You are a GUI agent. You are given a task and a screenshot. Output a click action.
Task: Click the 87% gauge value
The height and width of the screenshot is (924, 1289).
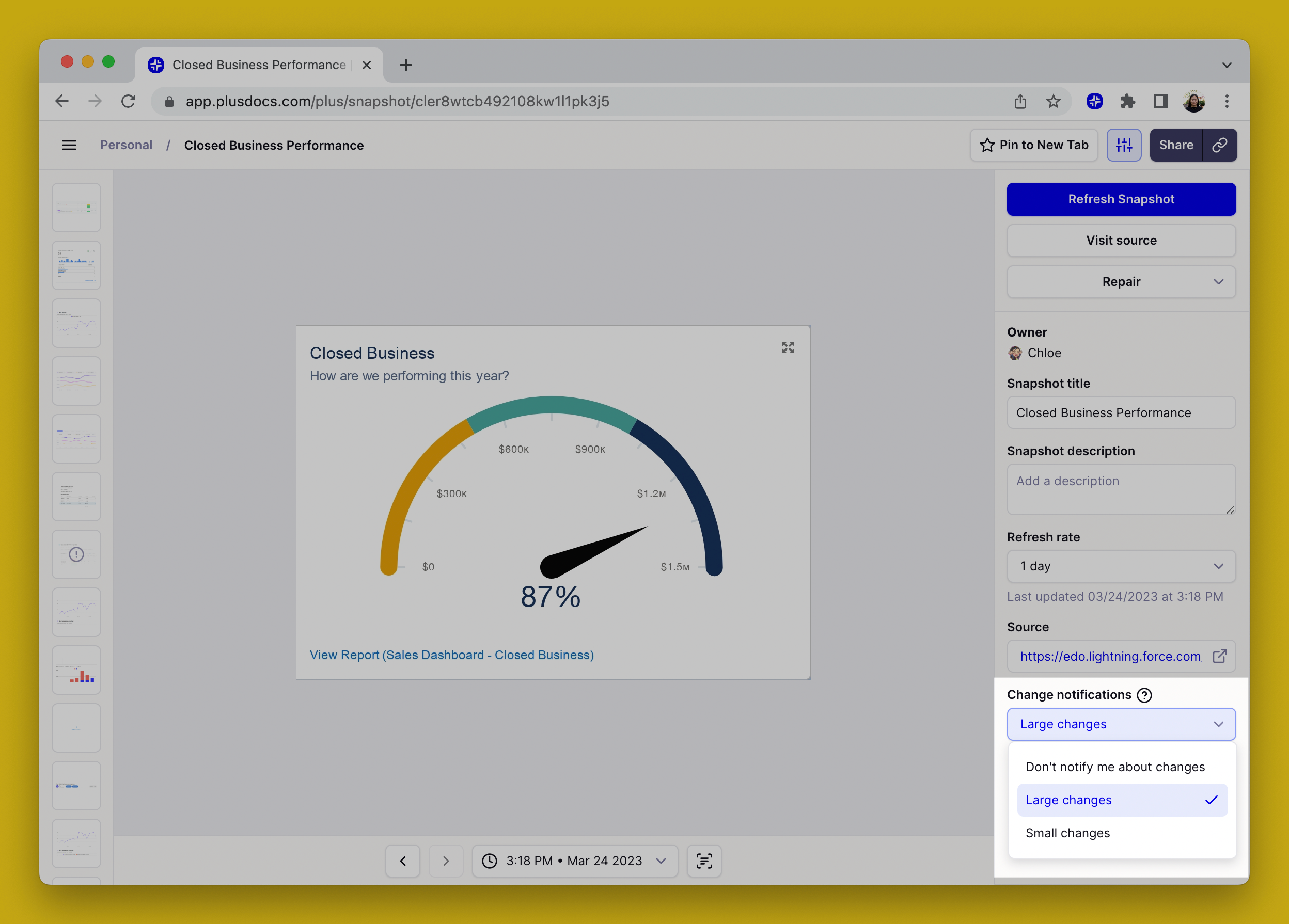tap(550, 597)
